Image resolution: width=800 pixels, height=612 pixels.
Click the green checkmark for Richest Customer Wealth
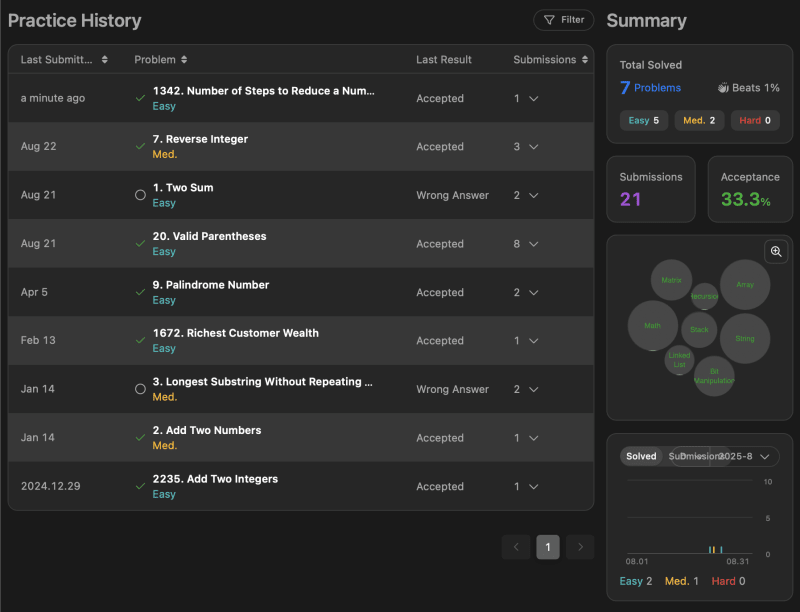point(140,340)
